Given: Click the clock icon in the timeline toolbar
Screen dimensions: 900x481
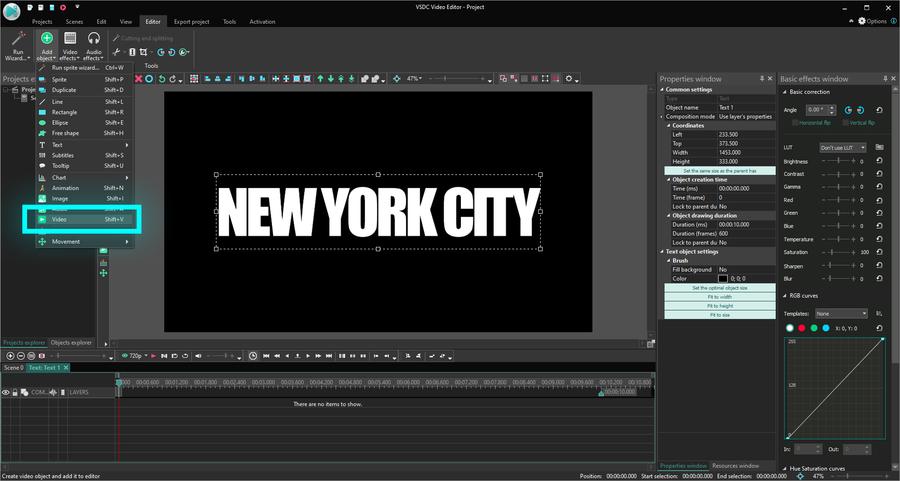Looking at the screenshot, I should (x=253, y=356).
